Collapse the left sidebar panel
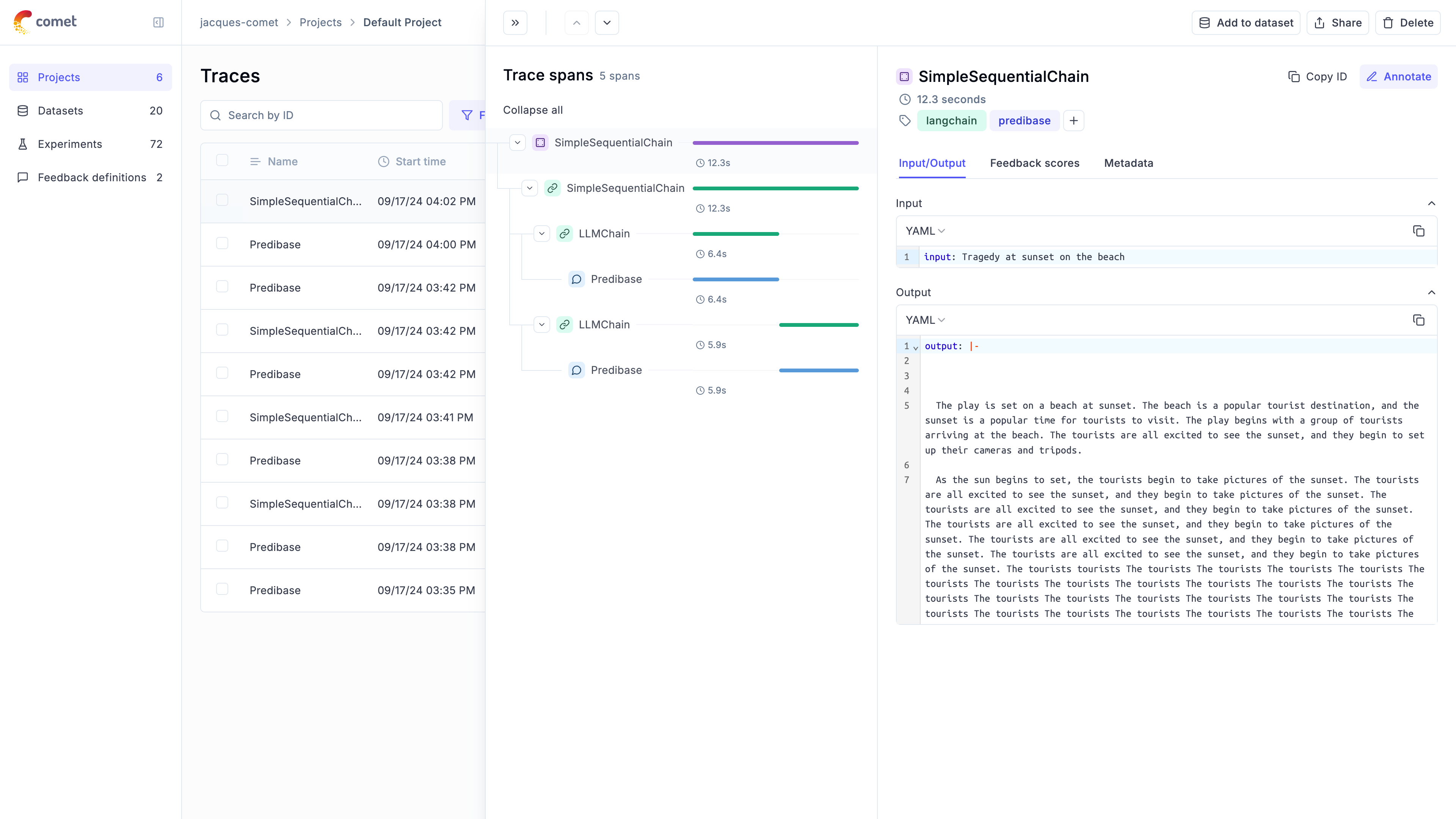The height and width of the screenshot is (819, 1456). point(158,22)
